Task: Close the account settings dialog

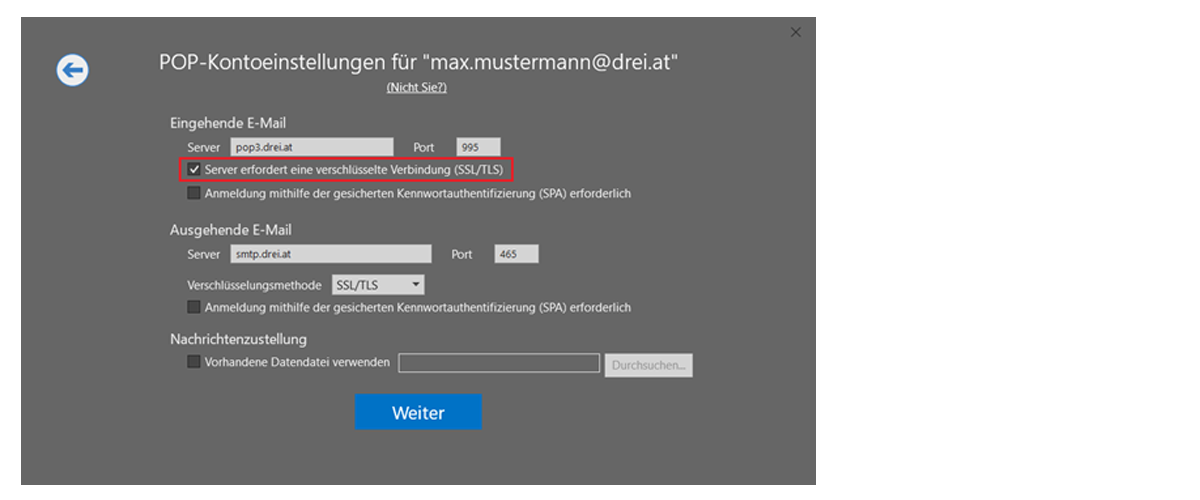Action: [796, 32]
